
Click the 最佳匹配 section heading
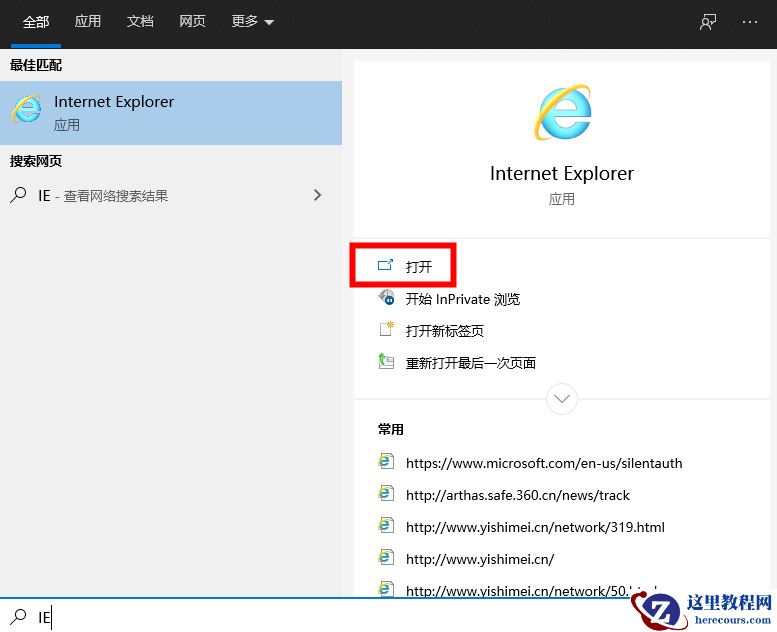[36, 65]
